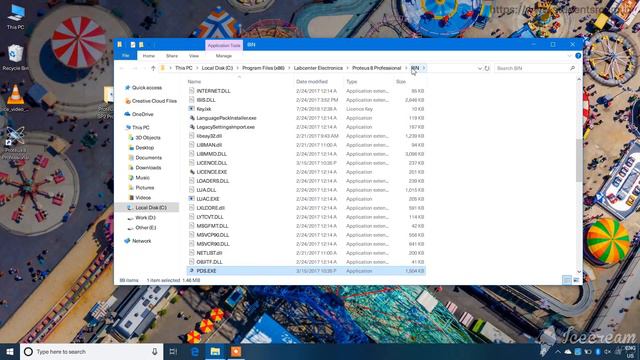Image resolution: width=640 pixels, height=360 pixels.
Task: Select OneDrive in the navigation pane
Action: point(142,114)
